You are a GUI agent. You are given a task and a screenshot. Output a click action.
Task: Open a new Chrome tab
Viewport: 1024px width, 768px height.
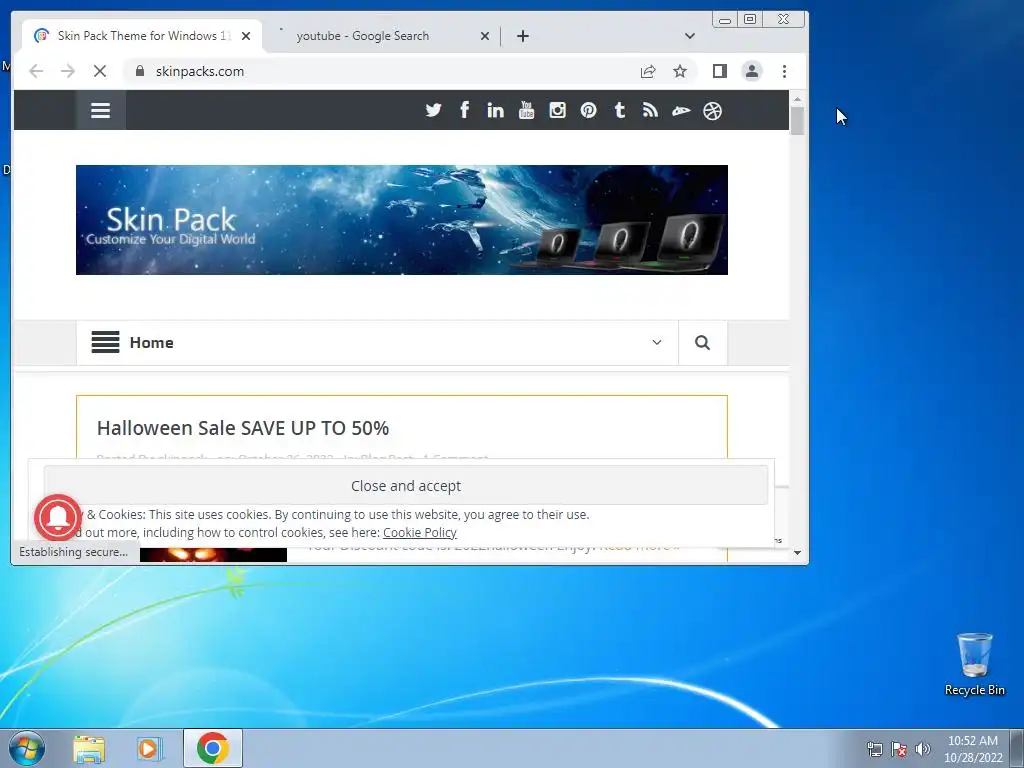522,36
